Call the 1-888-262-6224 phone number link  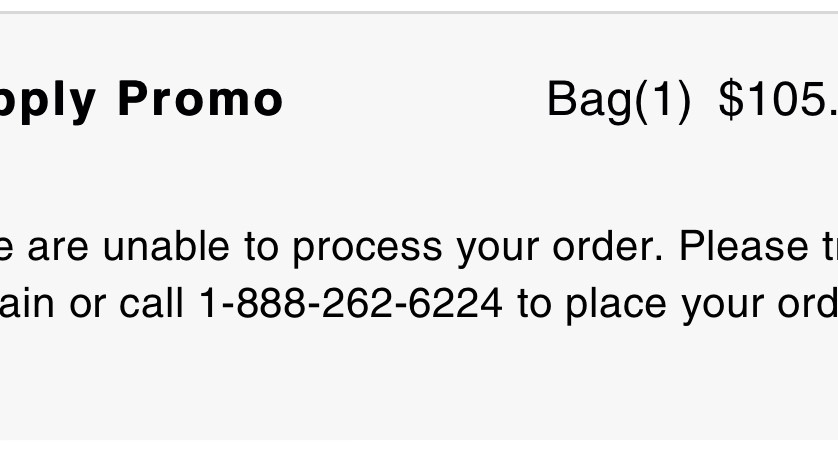351,303
